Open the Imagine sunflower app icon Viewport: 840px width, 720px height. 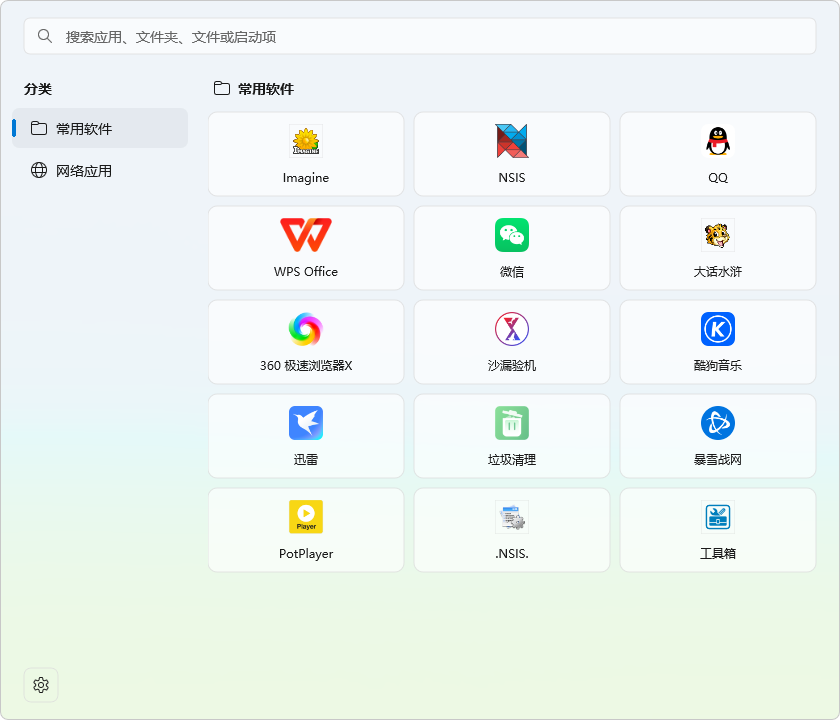pos(306,141)
